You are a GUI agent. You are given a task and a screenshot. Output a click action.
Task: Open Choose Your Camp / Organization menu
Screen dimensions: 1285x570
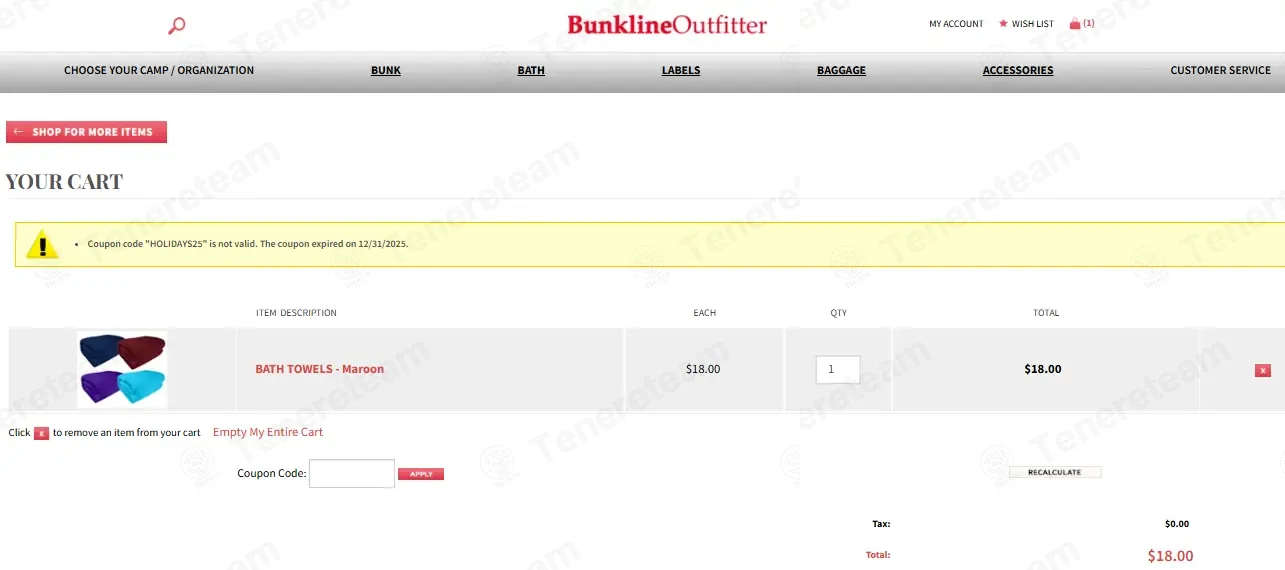tap(159, 71)
